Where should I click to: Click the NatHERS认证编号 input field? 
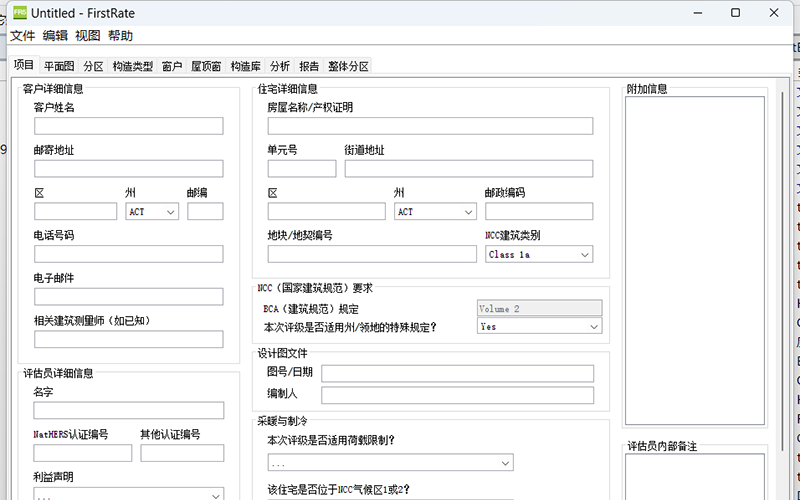(x=83, y=453)
